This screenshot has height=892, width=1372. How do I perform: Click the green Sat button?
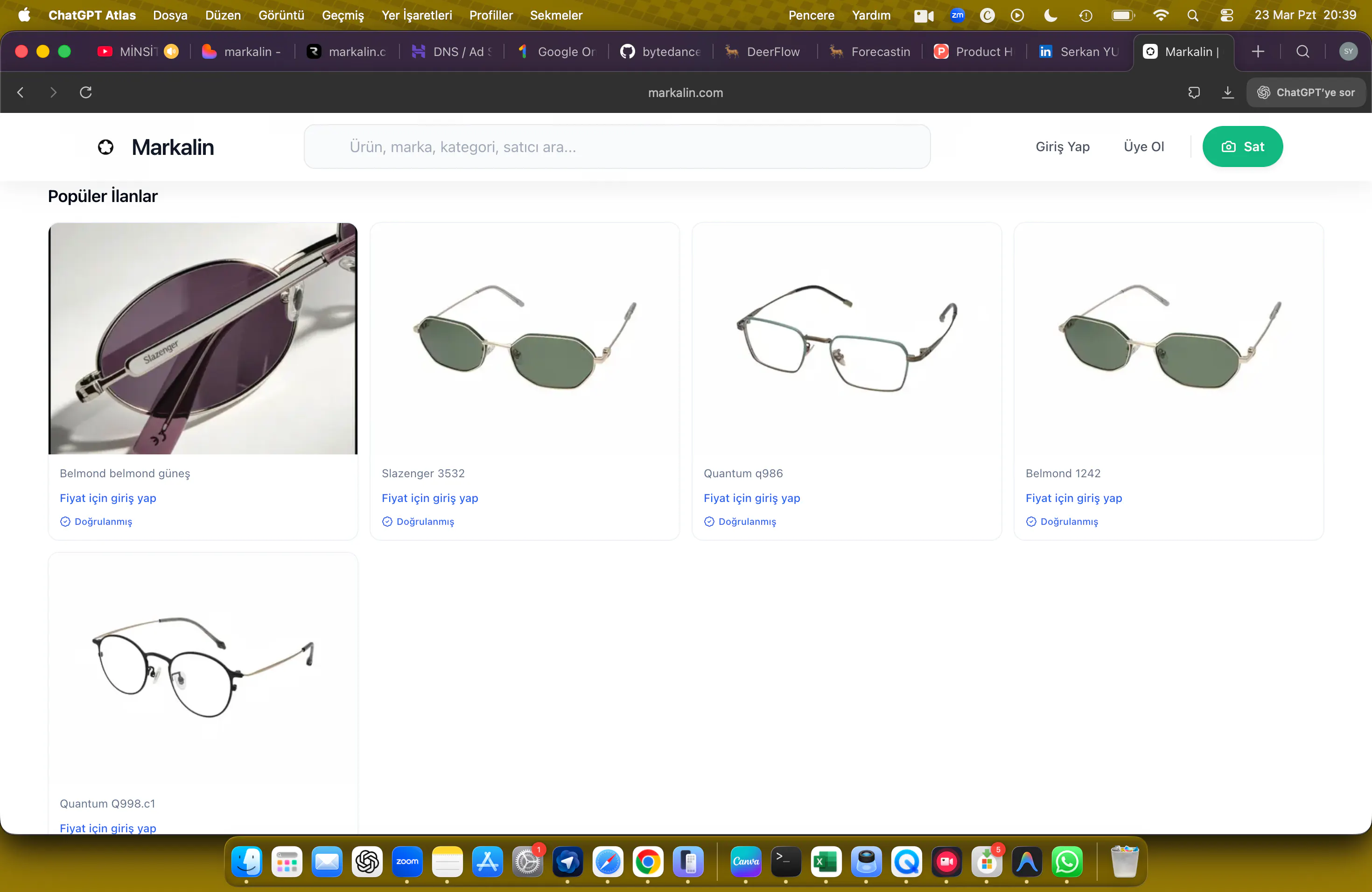tap(1242, 146)
